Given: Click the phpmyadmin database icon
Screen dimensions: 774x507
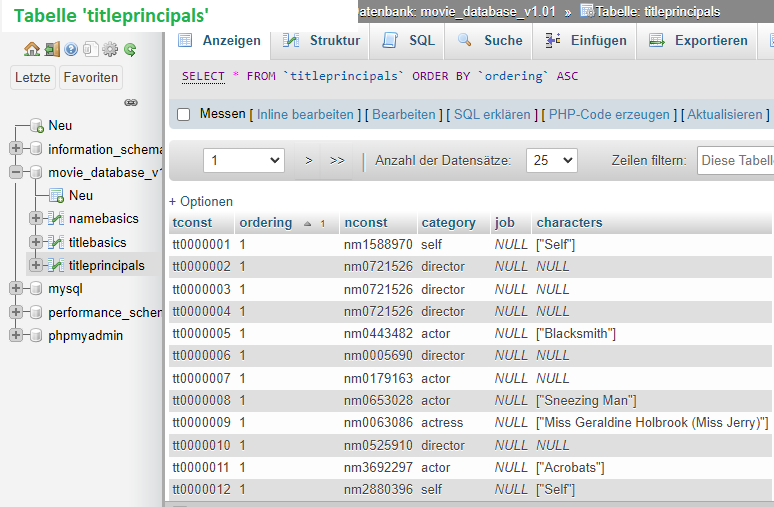Looking at the screenshot, I should (36, 335).
